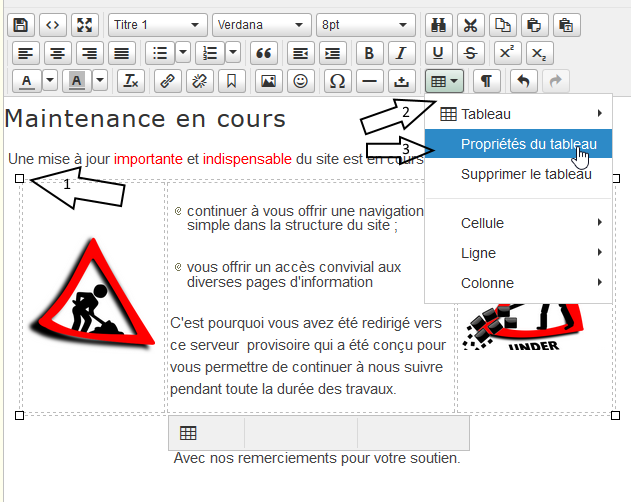Click the red word 'importante'
The image size is (631, 502).
(x=148, y=159)
